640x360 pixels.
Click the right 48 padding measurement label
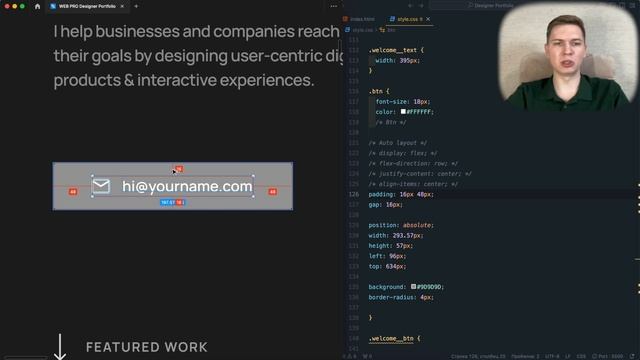click(x=272, y=191)
